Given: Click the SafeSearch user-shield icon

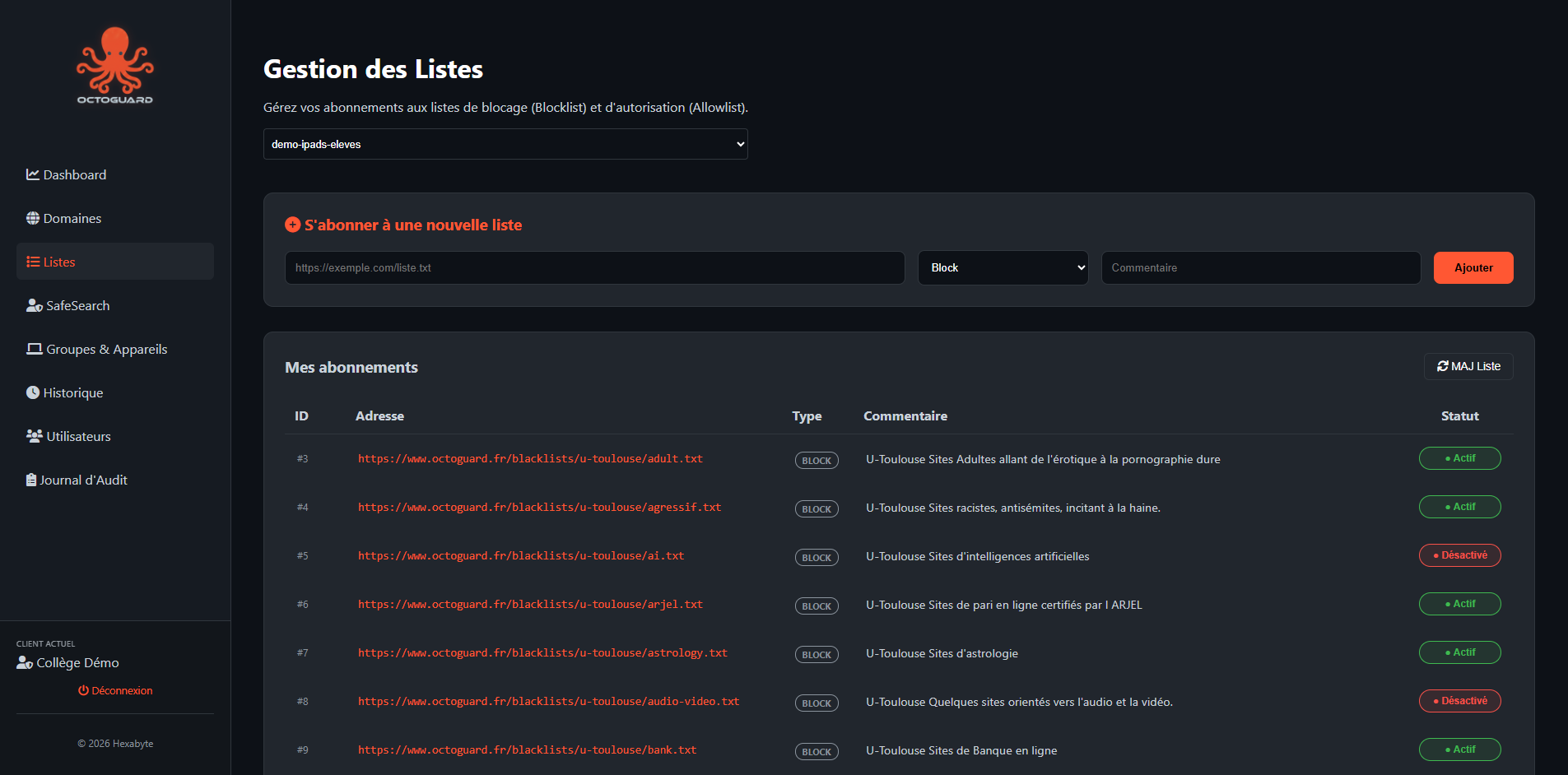Looking at the screenshot, I should point(35,305).
